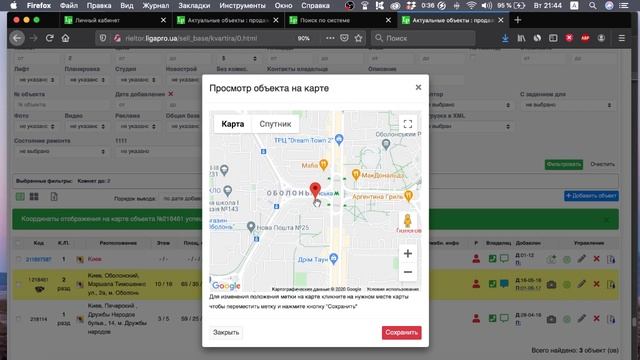The width and height of the screenshot is (640, 360).
Task: Click the Закрыть button in modal
Action: 226,332
